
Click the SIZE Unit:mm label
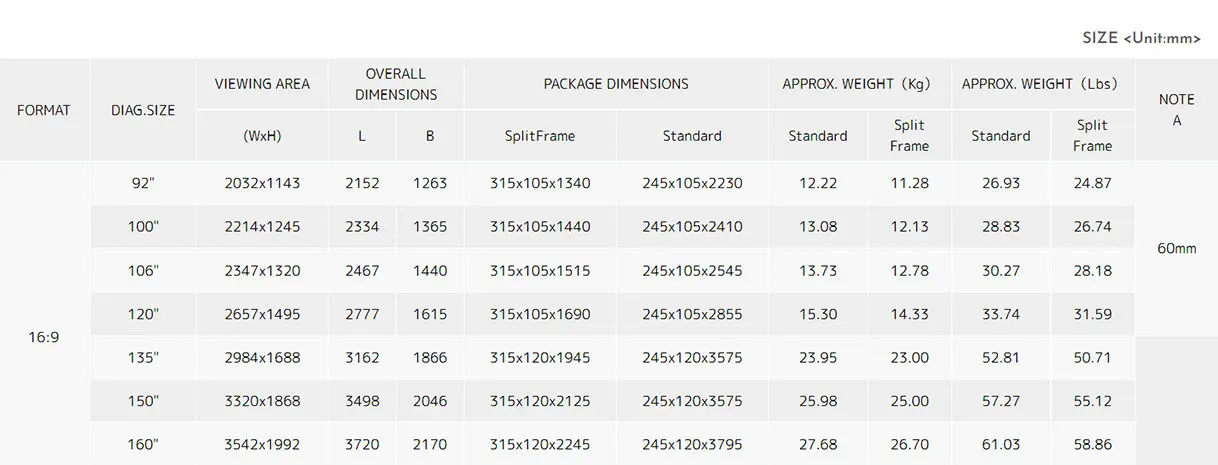point(1141,38)
